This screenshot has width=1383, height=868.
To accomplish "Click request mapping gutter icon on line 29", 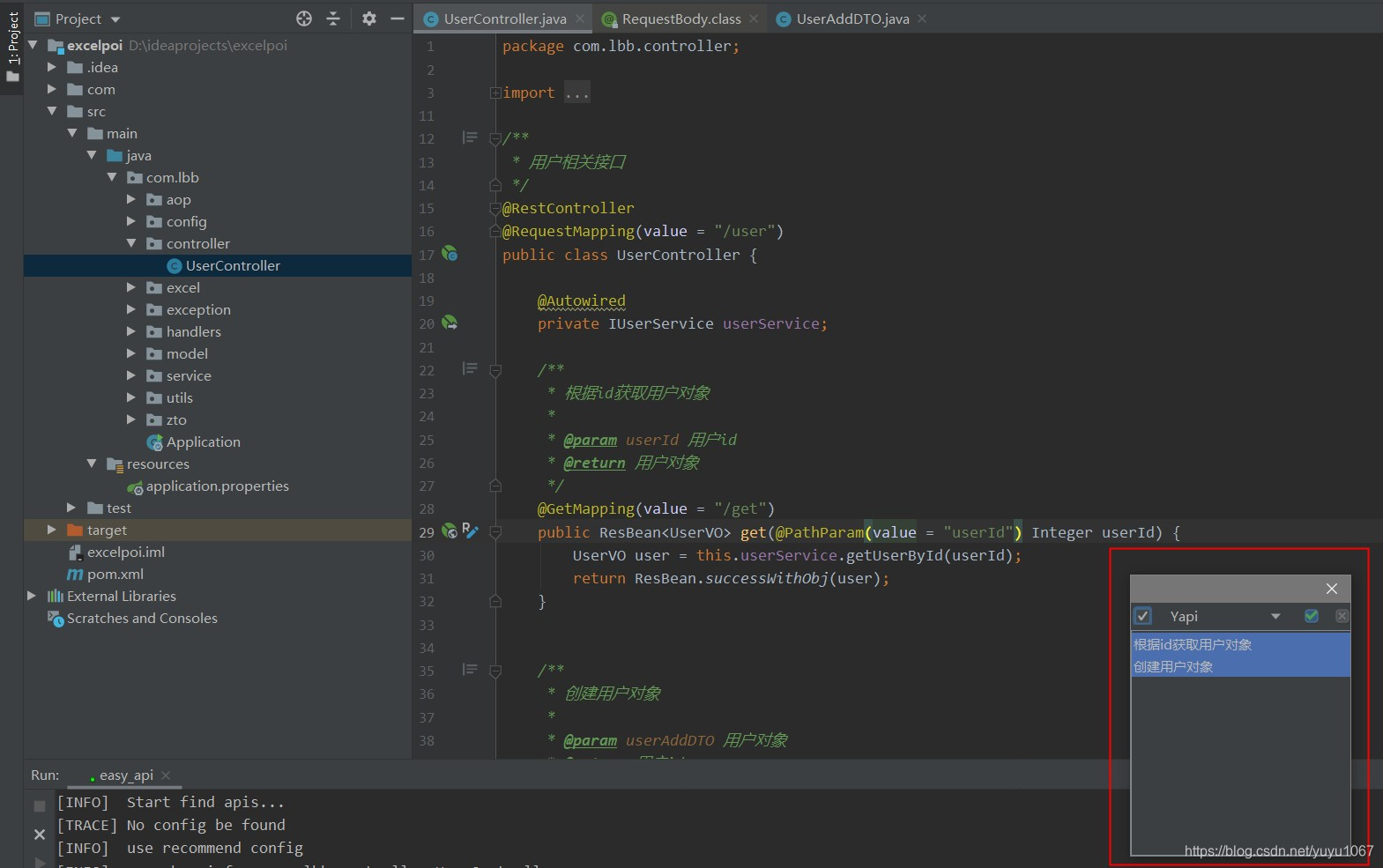I will click(450, 530).
